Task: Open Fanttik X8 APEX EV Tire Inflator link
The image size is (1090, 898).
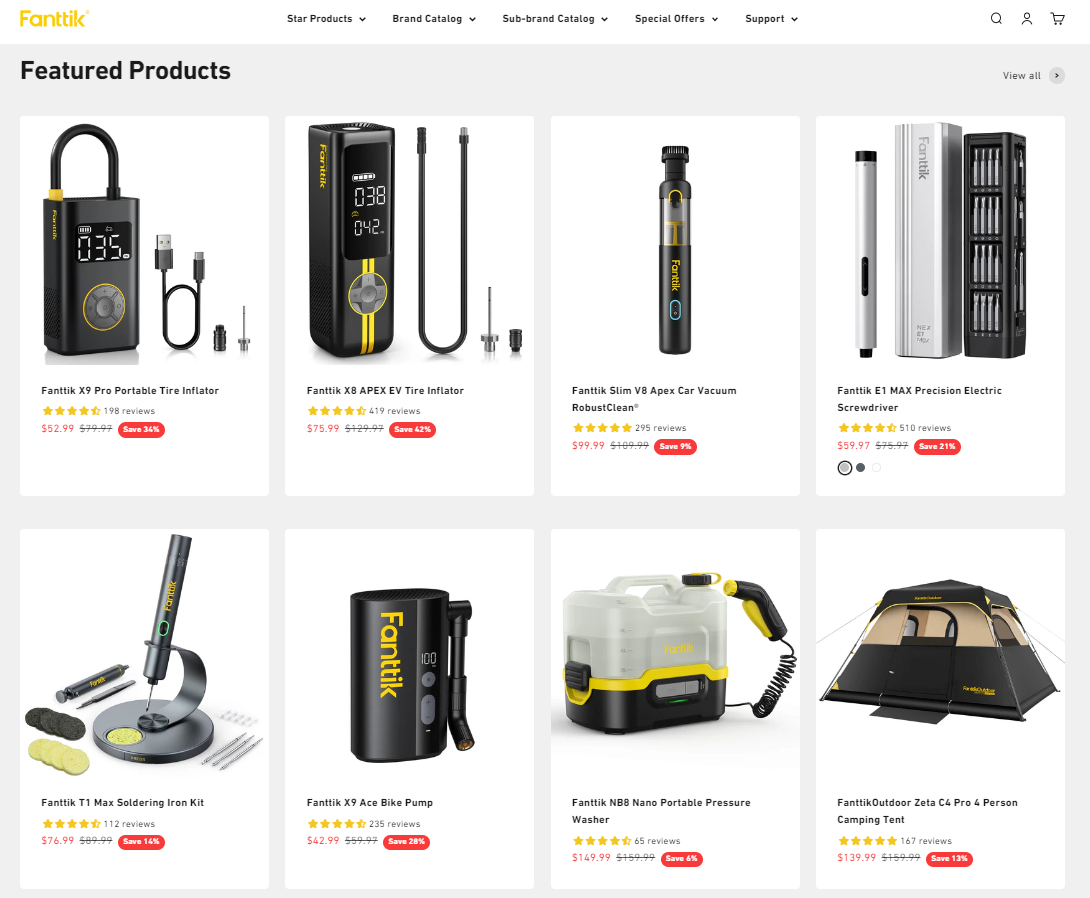Action: click(385, 391)
